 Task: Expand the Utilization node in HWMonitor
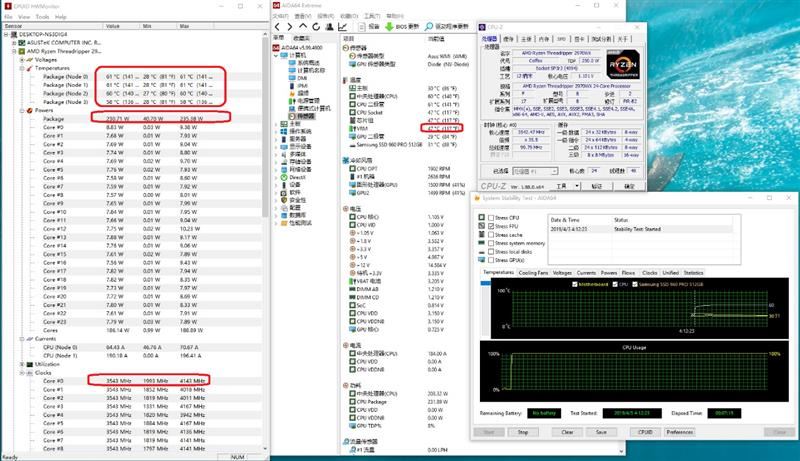(x=22, y=365)
